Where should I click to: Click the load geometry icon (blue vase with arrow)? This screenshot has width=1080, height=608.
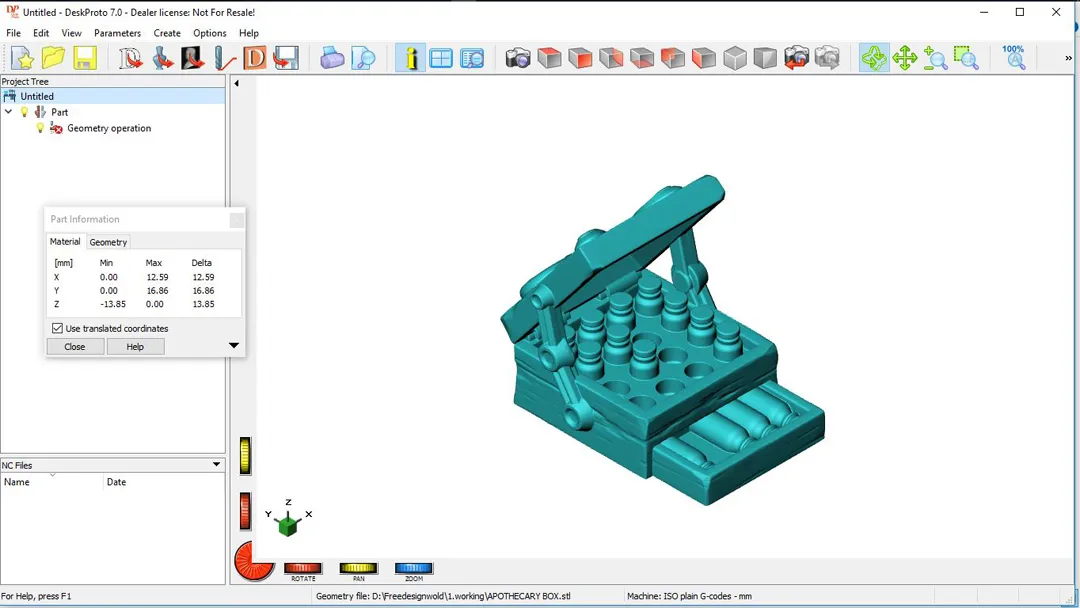click(162, 58)
